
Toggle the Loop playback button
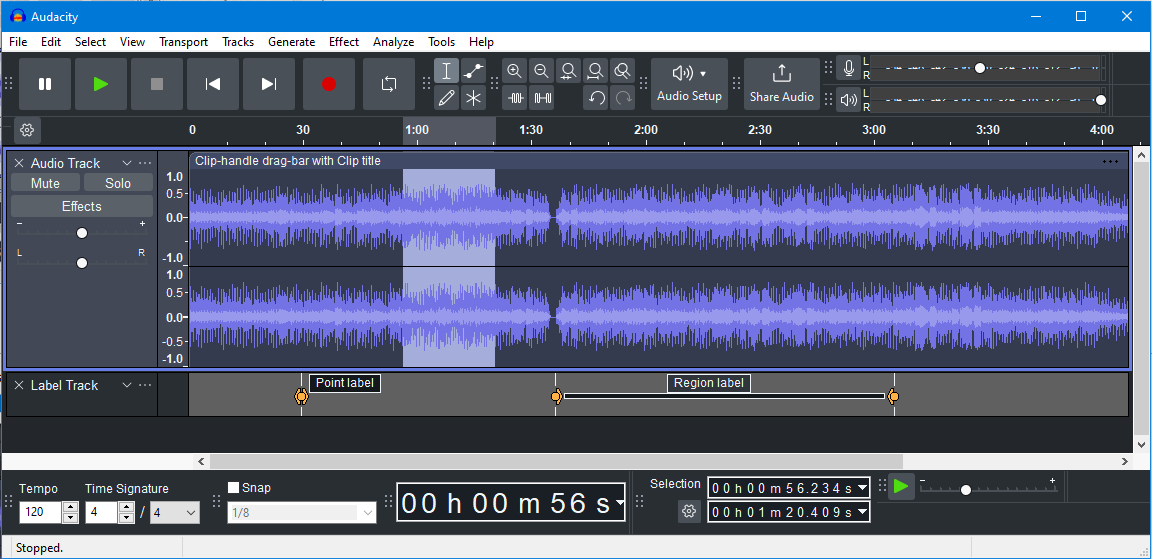(x=389, y=84)
